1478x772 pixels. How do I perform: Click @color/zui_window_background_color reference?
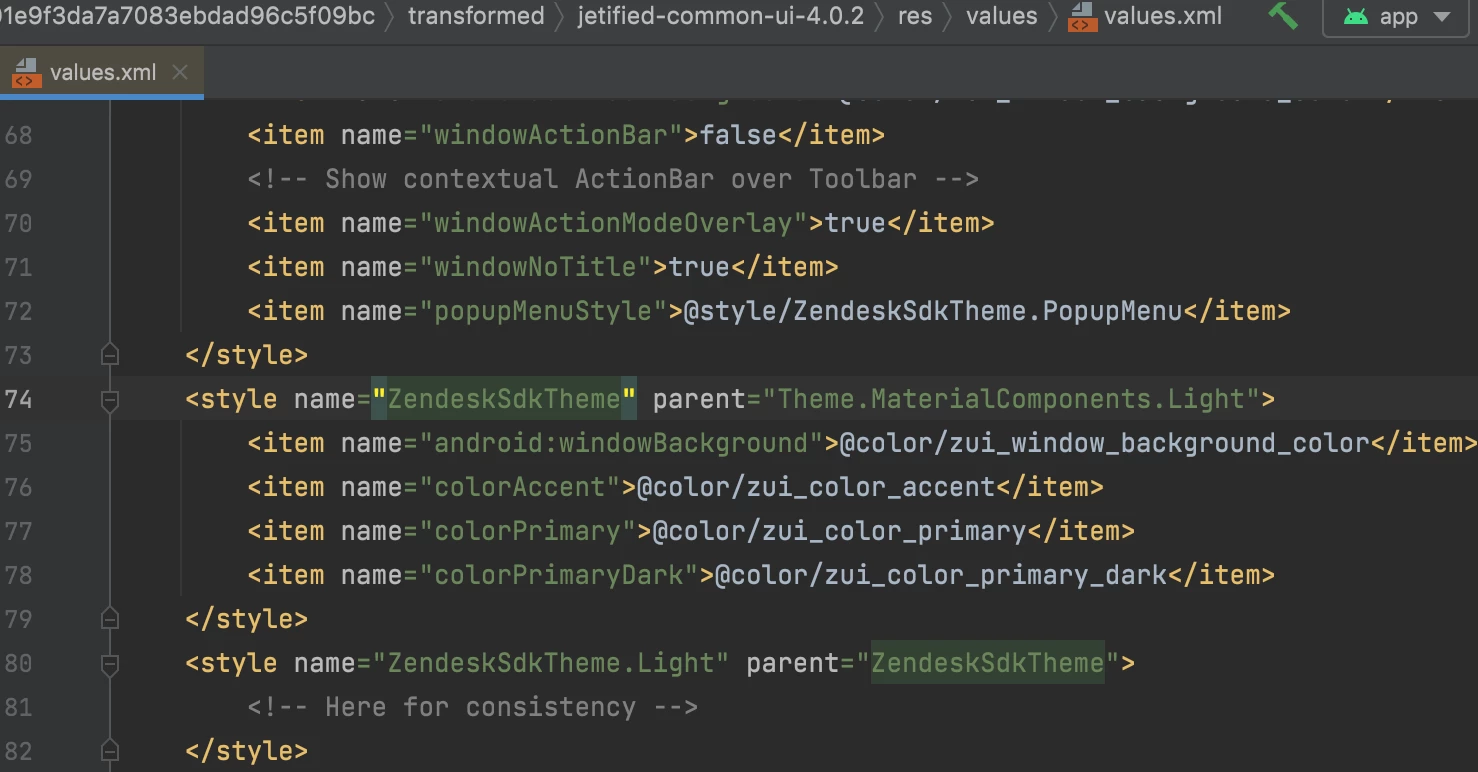tap(1105, 443)
